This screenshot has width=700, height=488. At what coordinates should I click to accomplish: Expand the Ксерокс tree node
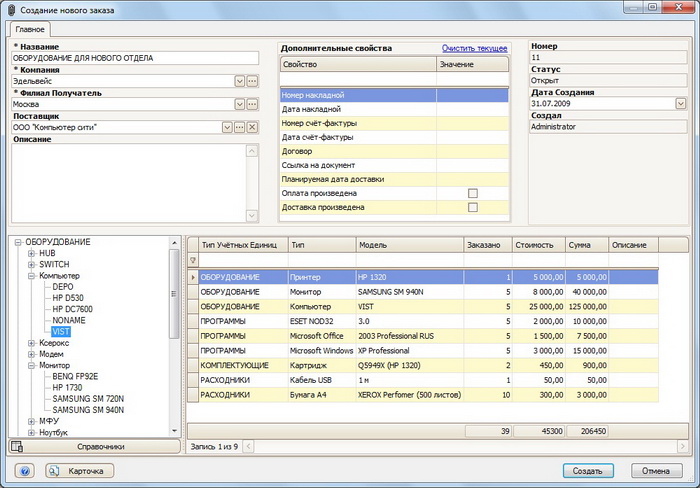click(x=31, y=343)
